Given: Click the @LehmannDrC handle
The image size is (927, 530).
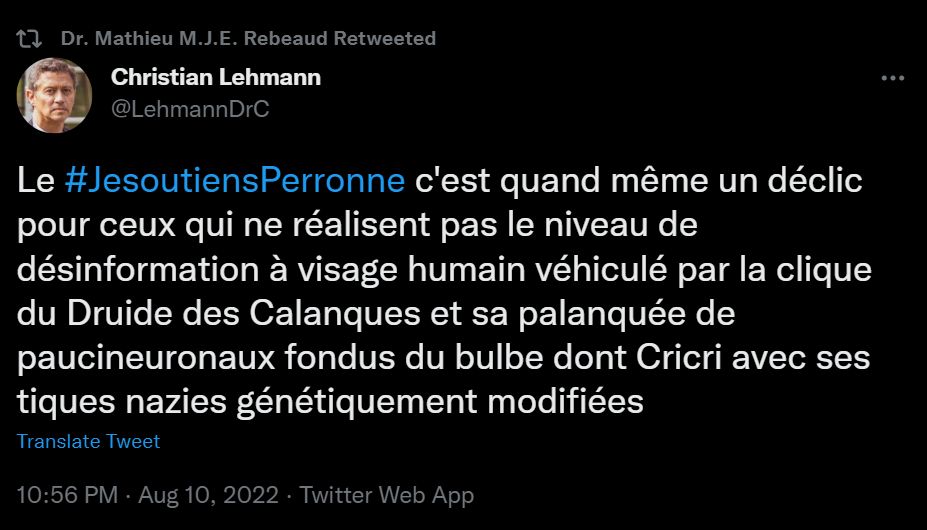Looking at the screenshot, I should tap(190, 110).
